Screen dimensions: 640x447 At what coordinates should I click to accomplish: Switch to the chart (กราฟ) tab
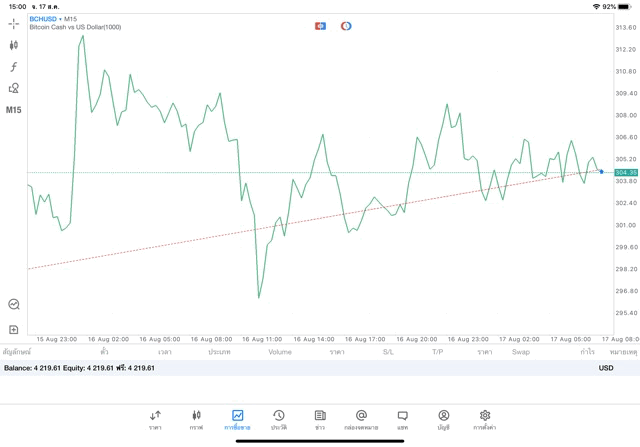[196, 419]
